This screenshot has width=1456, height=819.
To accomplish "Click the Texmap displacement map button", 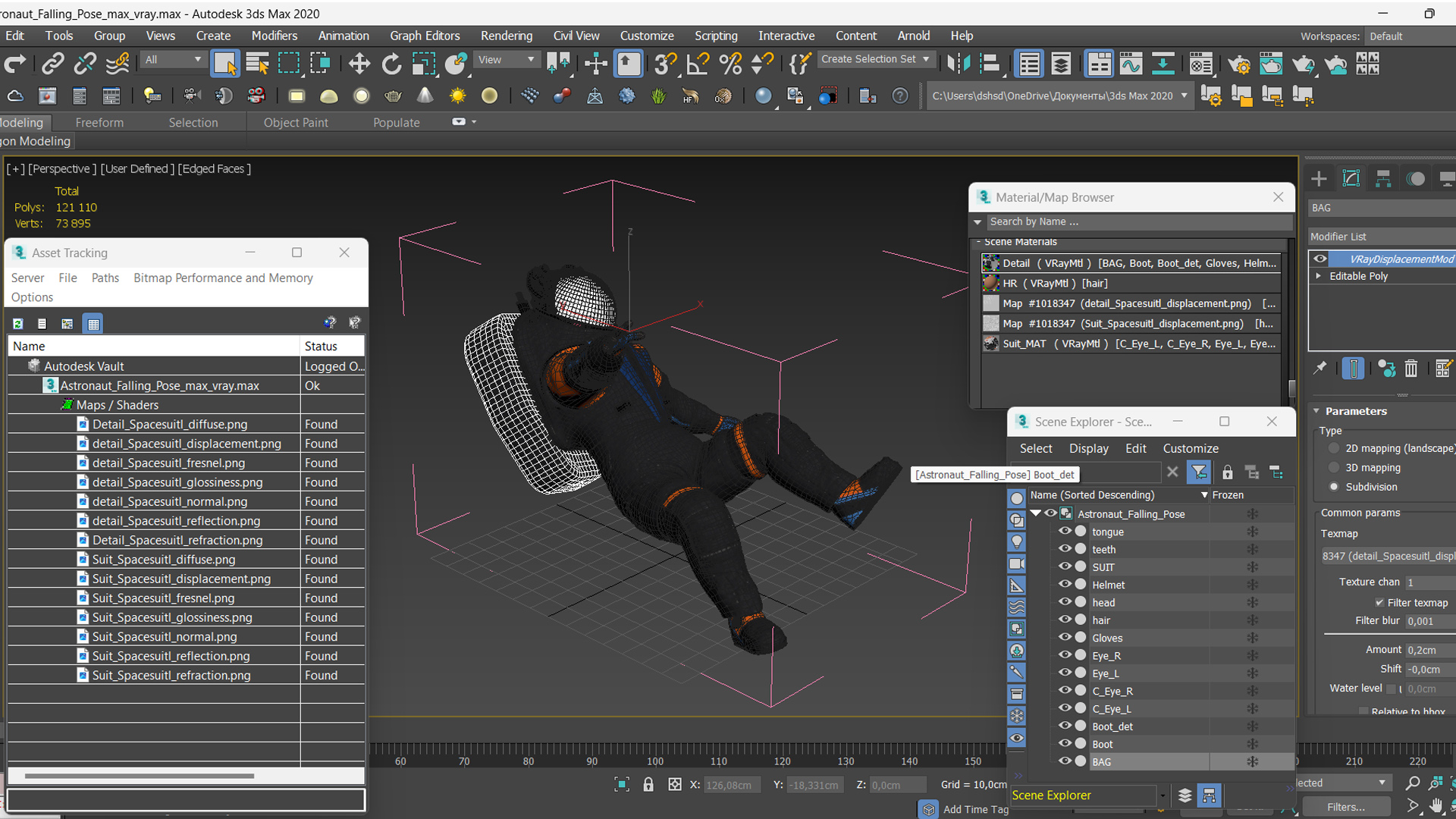I will pyautogui.click(x=1386, y=556).
